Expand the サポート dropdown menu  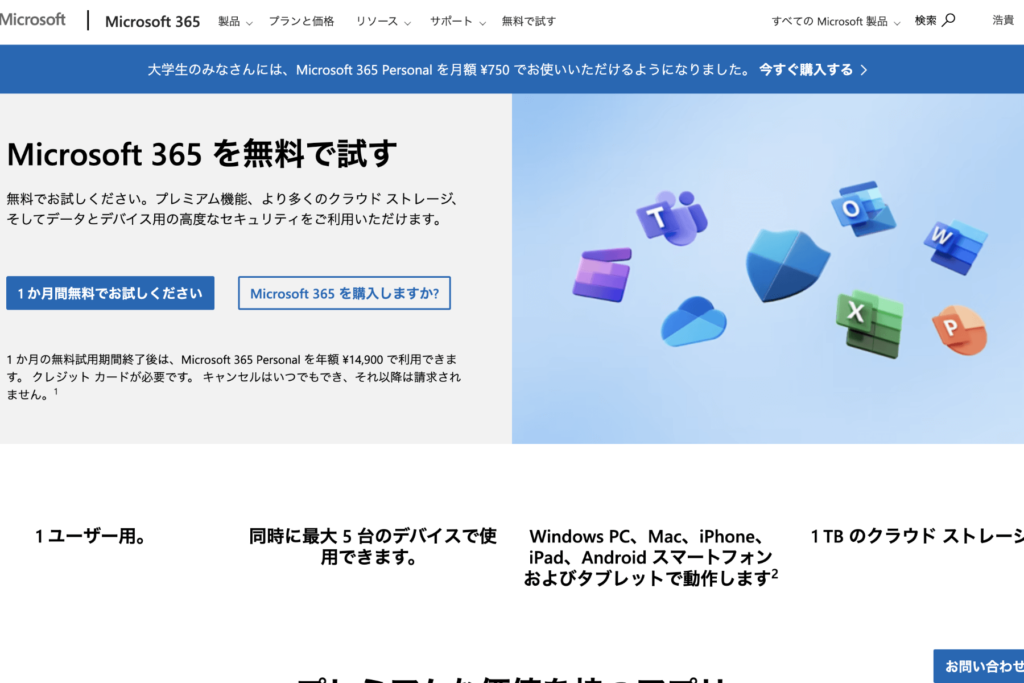pyautogui.click(x=457, y=21)
